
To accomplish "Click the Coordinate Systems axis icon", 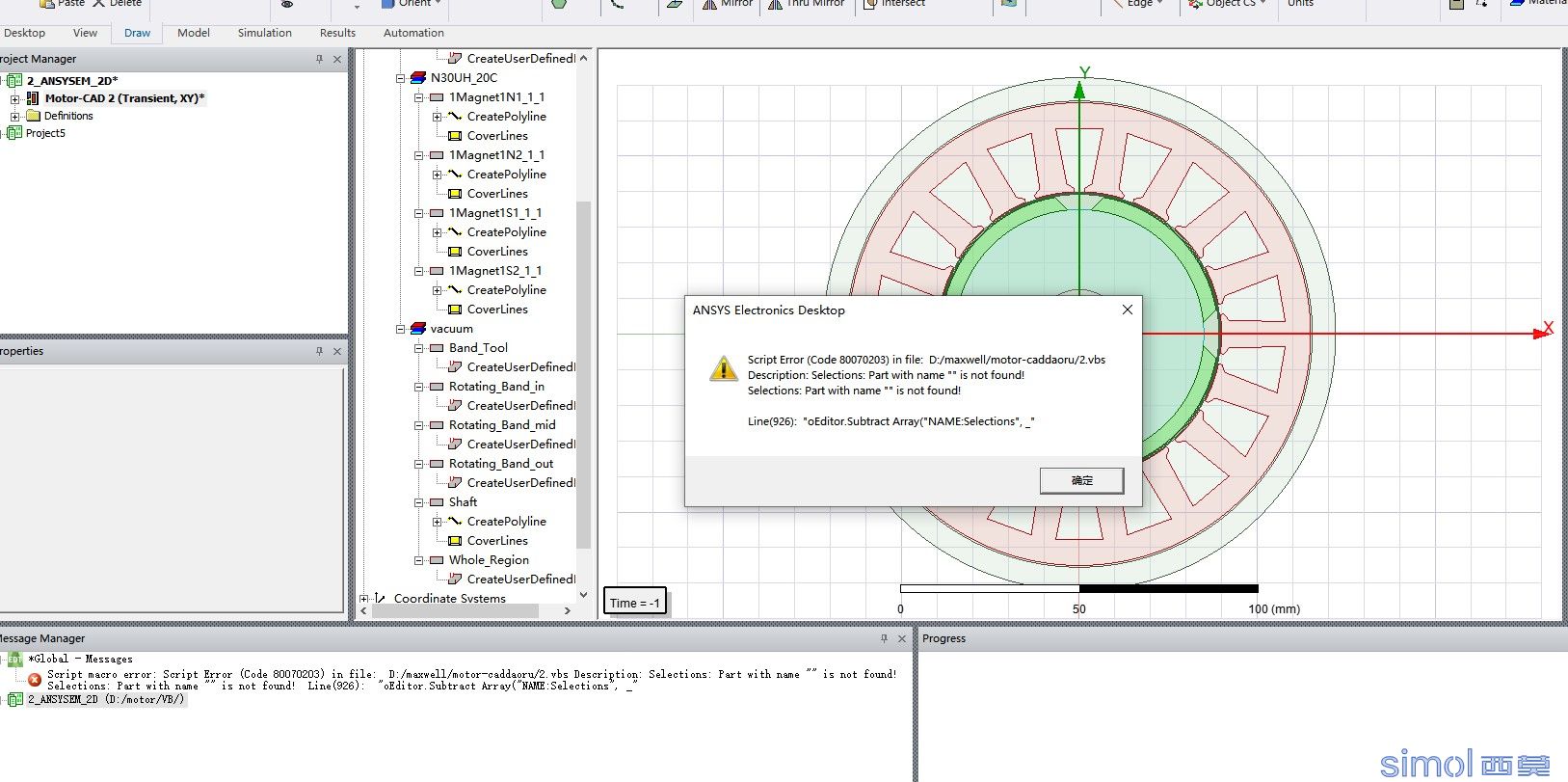I will 381,599.
